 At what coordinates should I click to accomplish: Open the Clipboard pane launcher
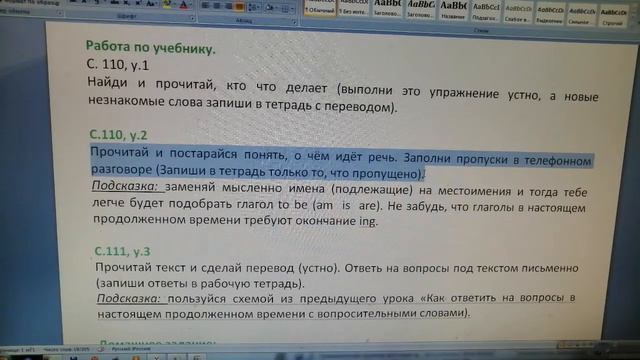pyautogui.click(x=60, y=13)
